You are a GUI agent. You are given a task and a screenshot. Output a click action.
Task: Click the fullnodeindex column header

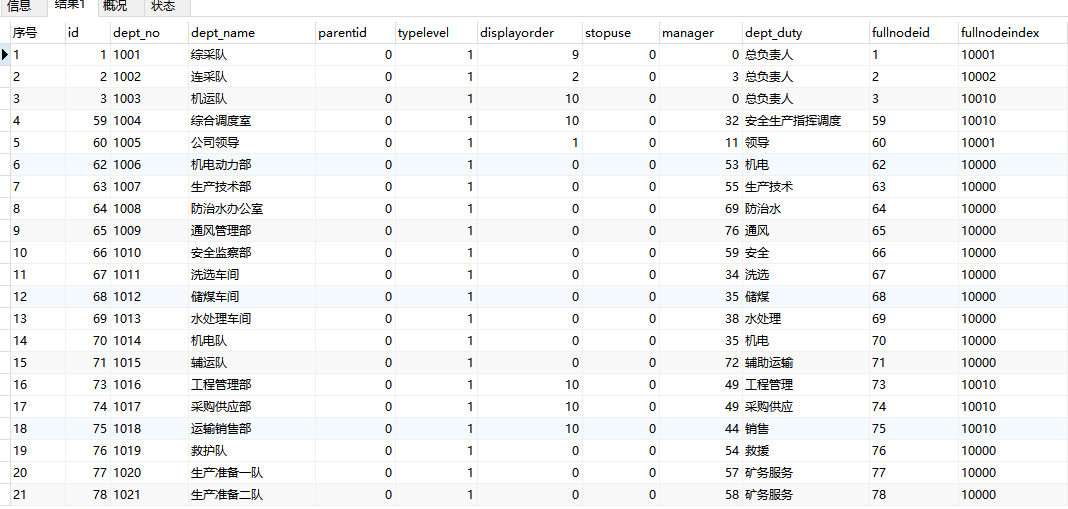click(x=1012, y=33)
